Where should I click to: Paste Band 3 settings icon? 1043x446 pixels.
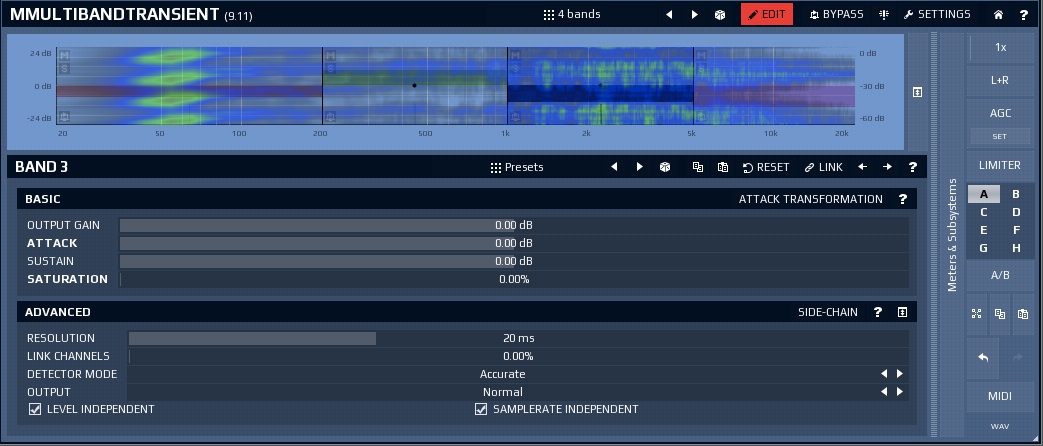723,167
